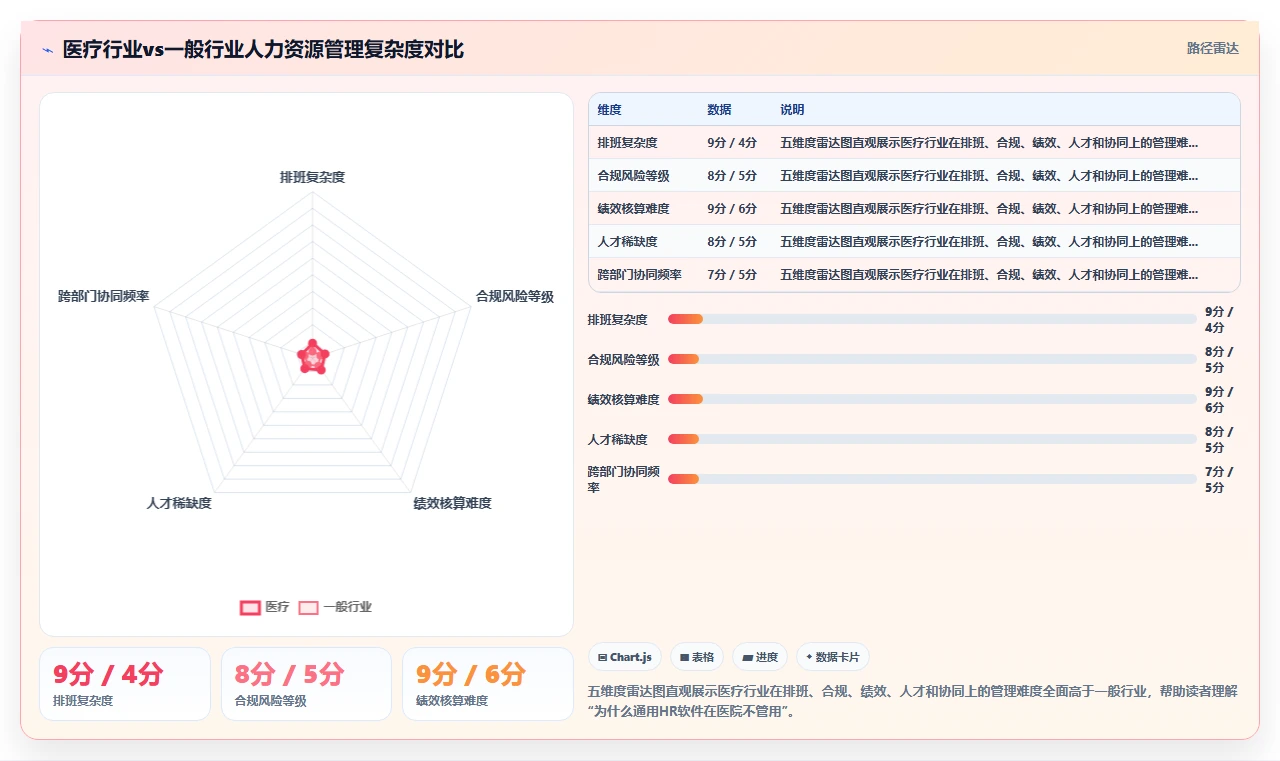Screen dimensions: 1280x761
Task: Open the 8分 / 5分 合规风险等级 card
Action: coord(306,684)
